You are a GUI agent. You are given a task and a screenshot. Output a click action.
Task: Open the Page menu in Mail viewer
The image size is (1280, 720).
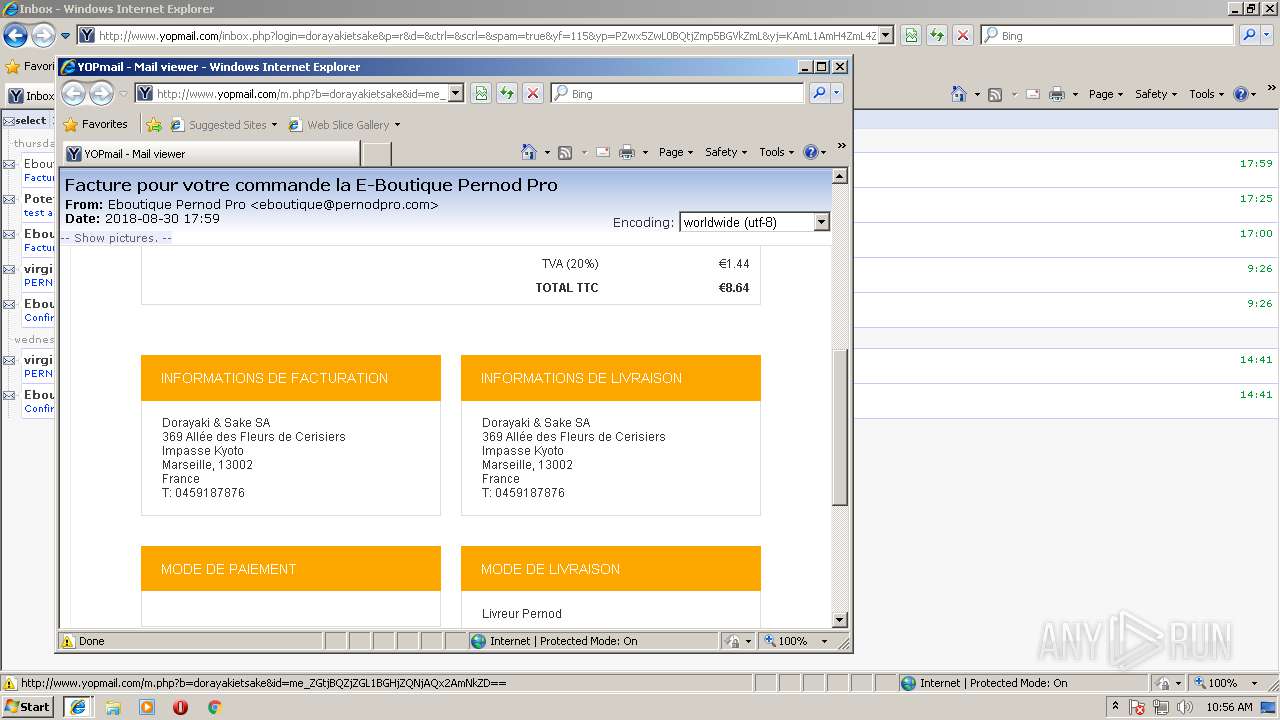tap(676, 152)
